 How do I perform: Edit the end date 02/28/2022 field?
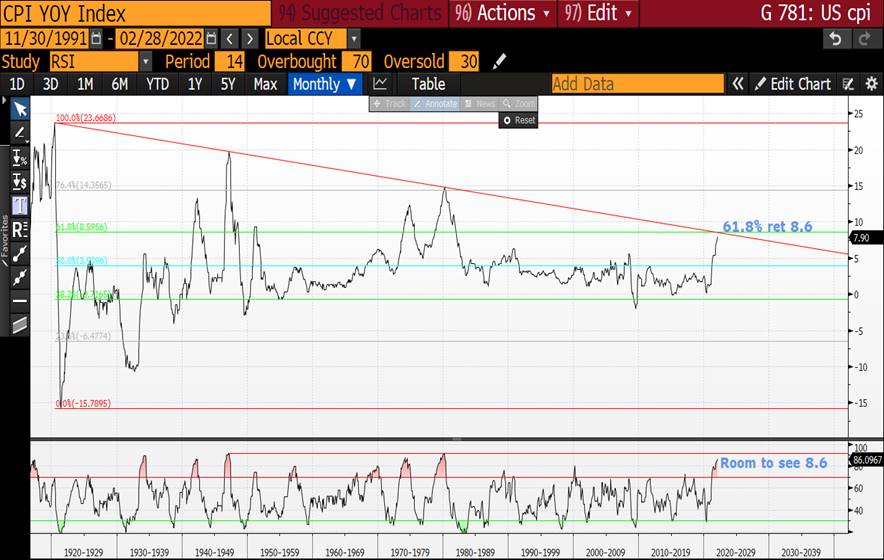[160, 39]
